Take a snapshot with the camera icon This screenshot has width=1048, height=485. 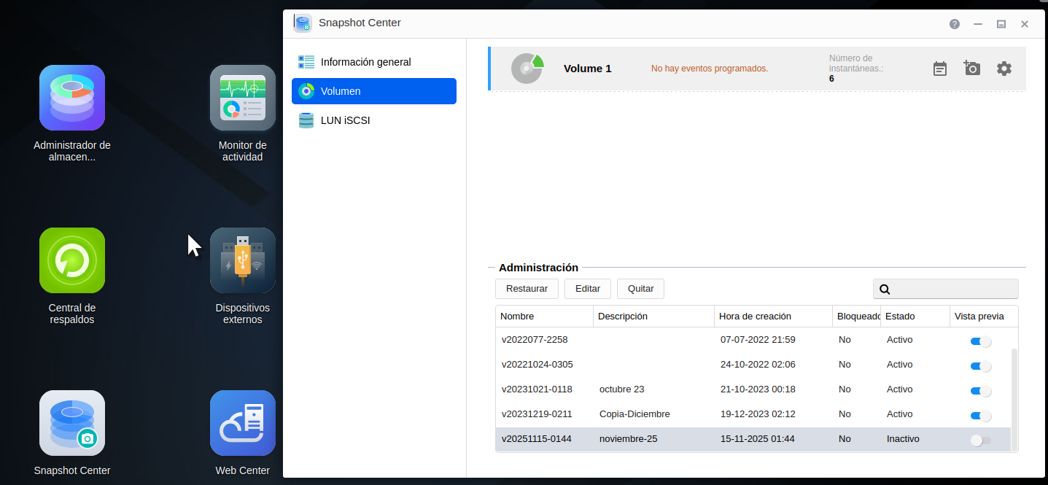click(972, 69)
